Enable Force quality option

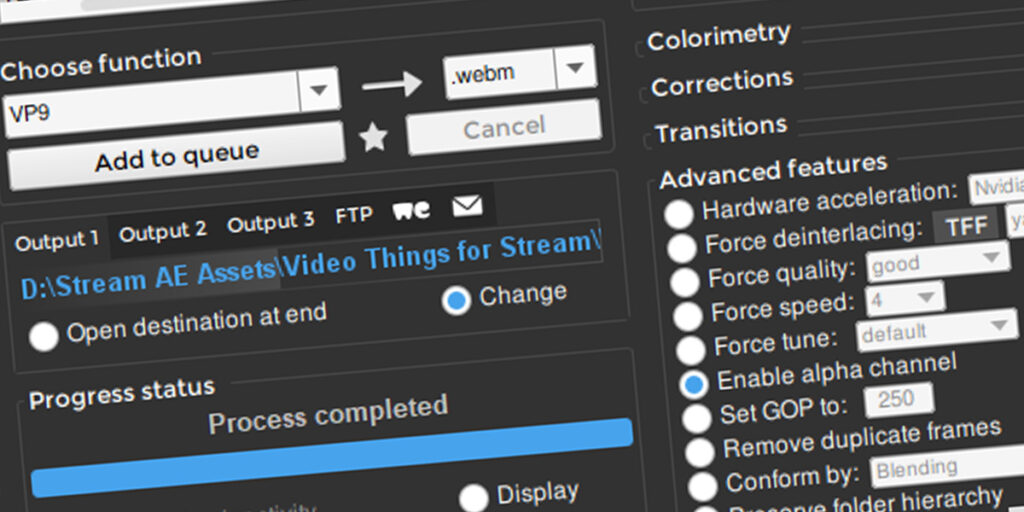pos(685,282)
